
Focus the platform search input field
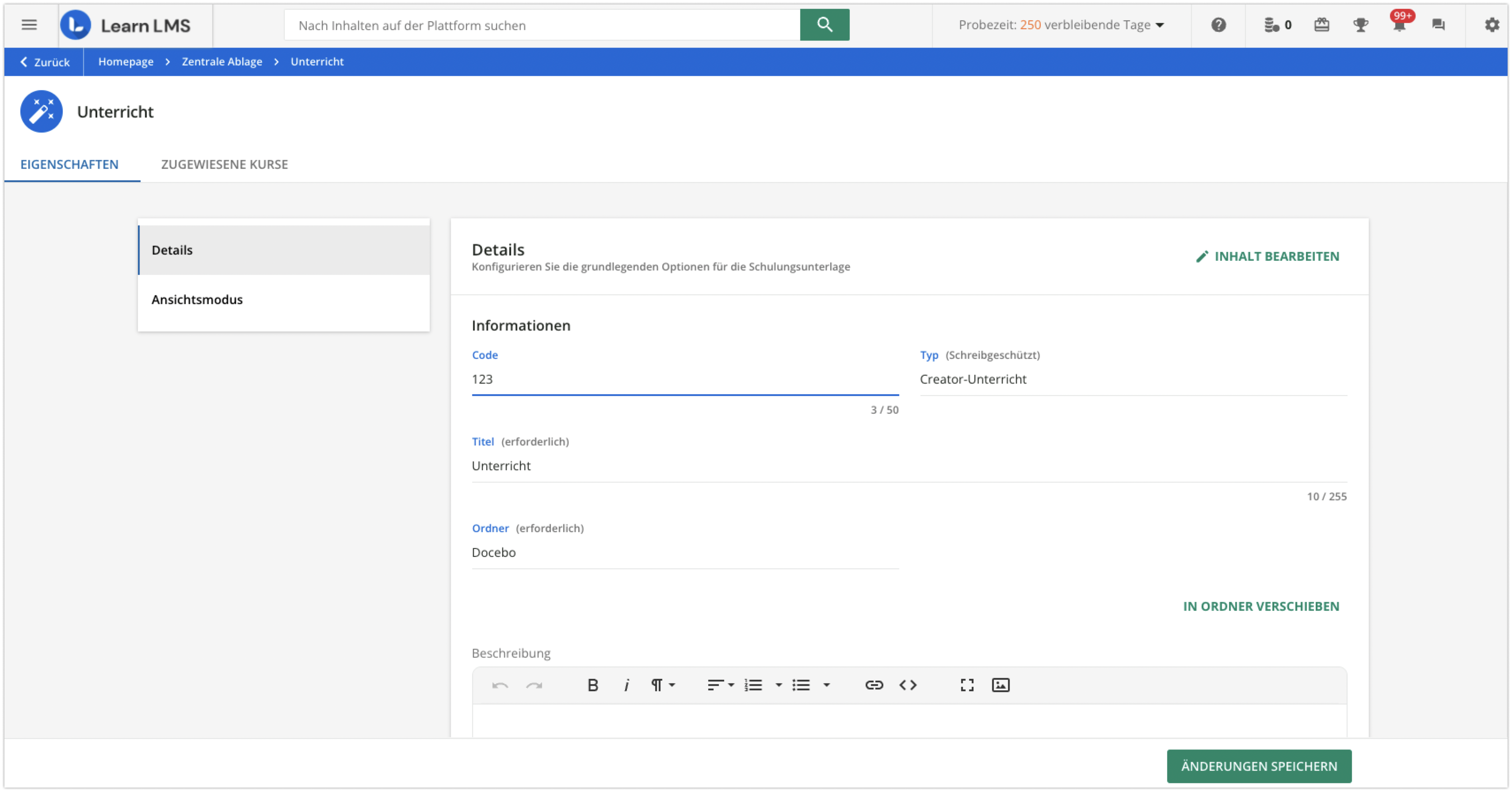542,25
